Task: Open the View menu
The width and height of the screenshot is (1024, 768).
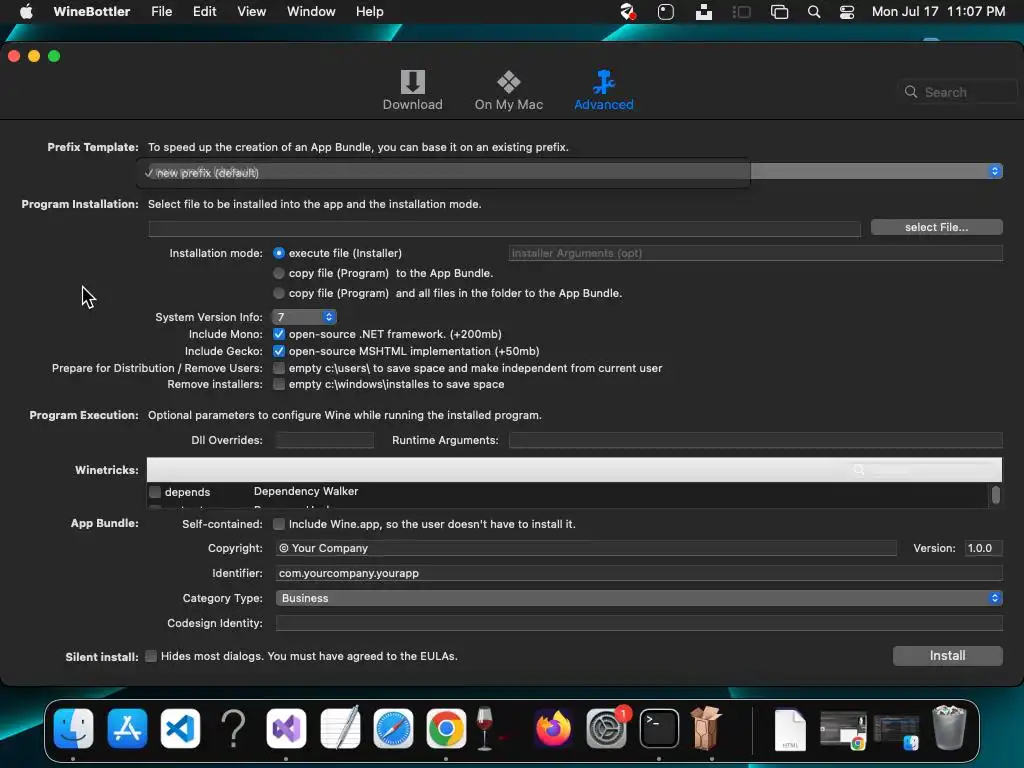Action: coord(251,12)
